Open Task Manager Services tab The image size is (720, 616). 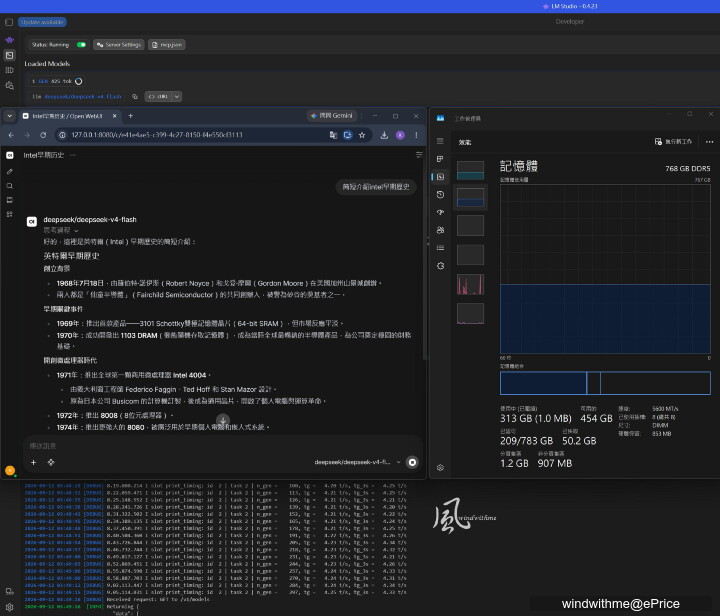click(440, 266)
